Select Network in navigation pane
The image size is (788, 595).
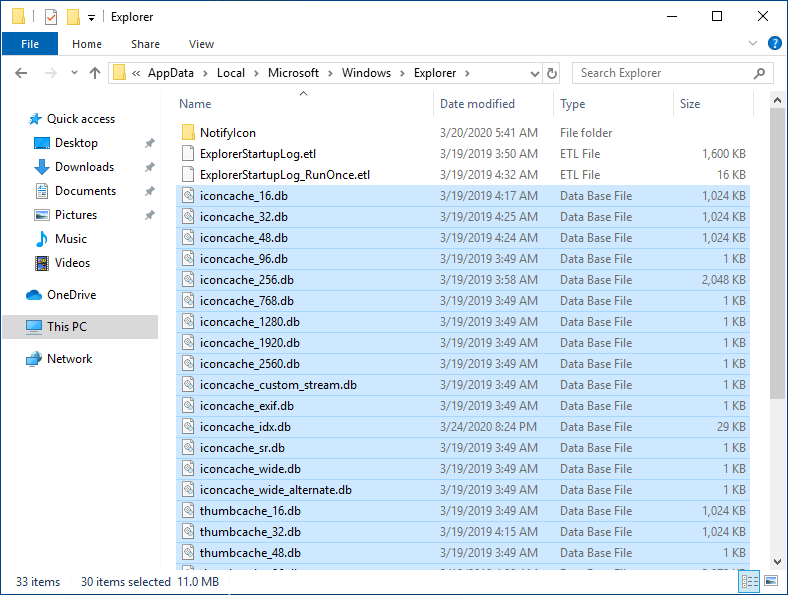[69, 359]
